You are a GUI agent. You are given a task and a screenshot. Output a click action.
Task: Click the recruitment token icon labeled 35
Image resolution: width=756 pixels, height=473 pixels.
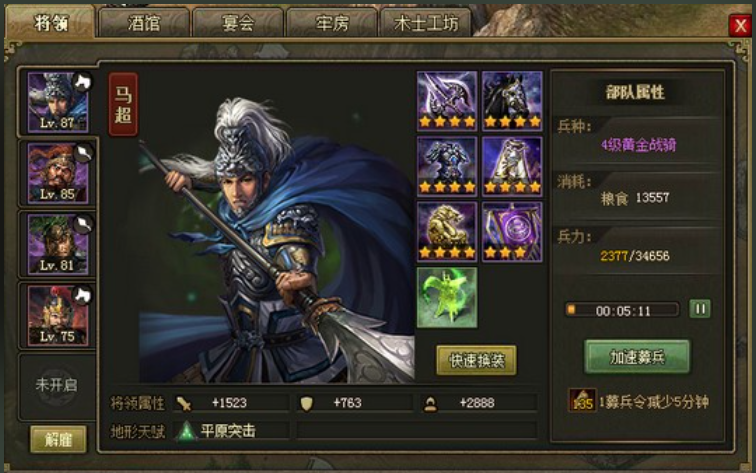tap(582, 400)
